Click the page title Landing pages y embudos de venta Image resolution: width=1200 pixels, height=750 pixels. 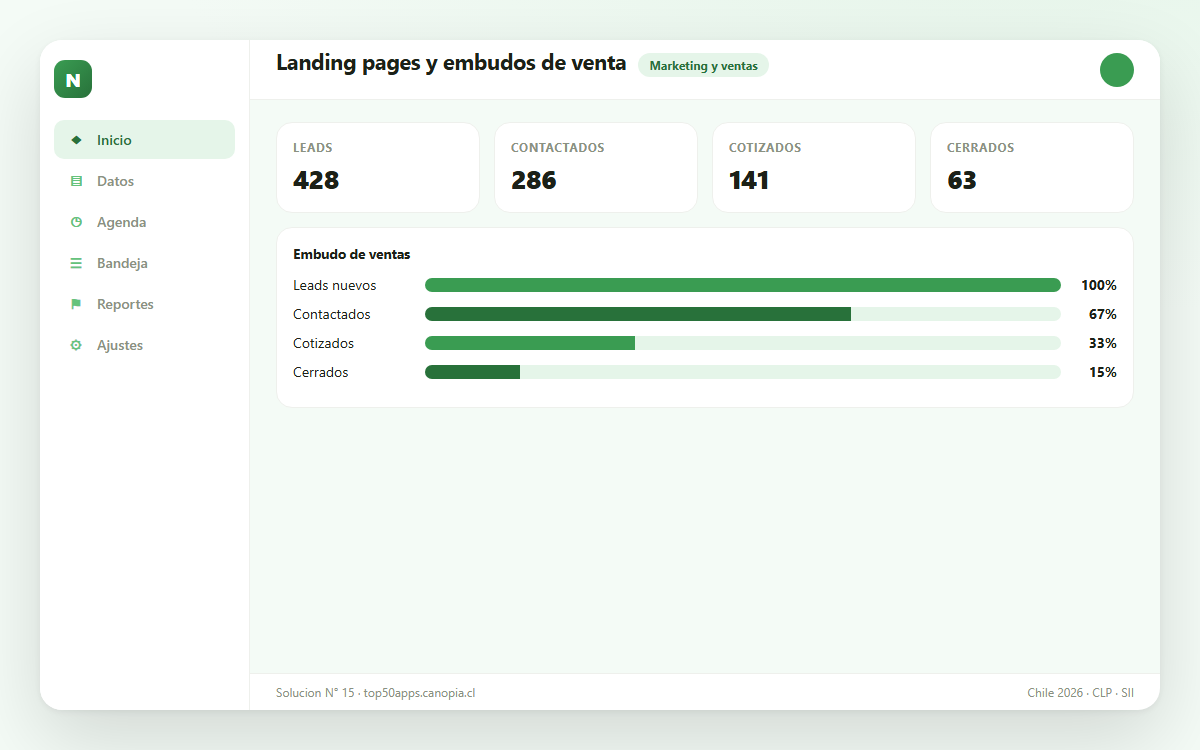(x=451, y=63)
